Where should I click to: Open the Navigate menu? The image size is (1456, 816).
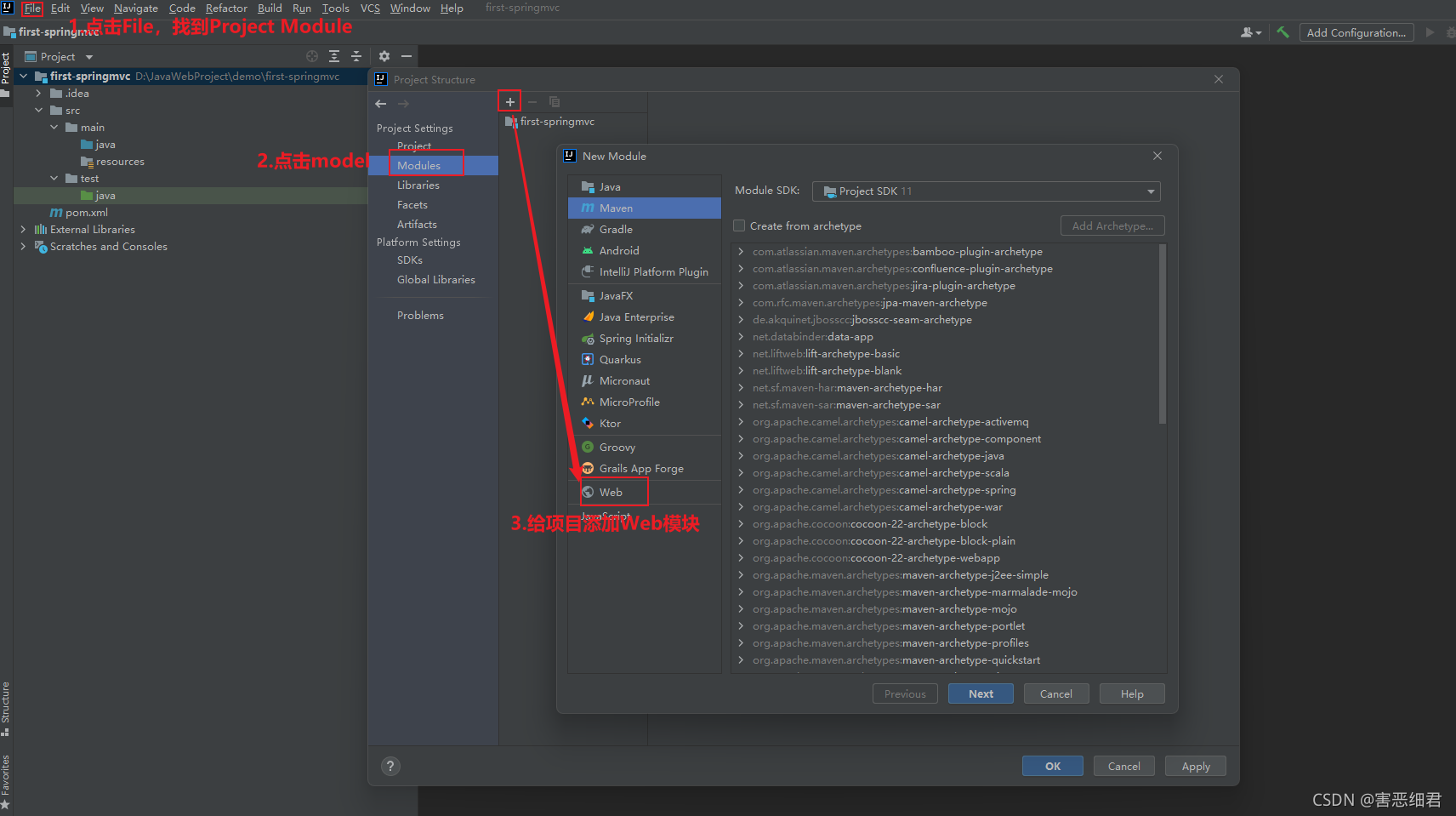tap(136, 9)
